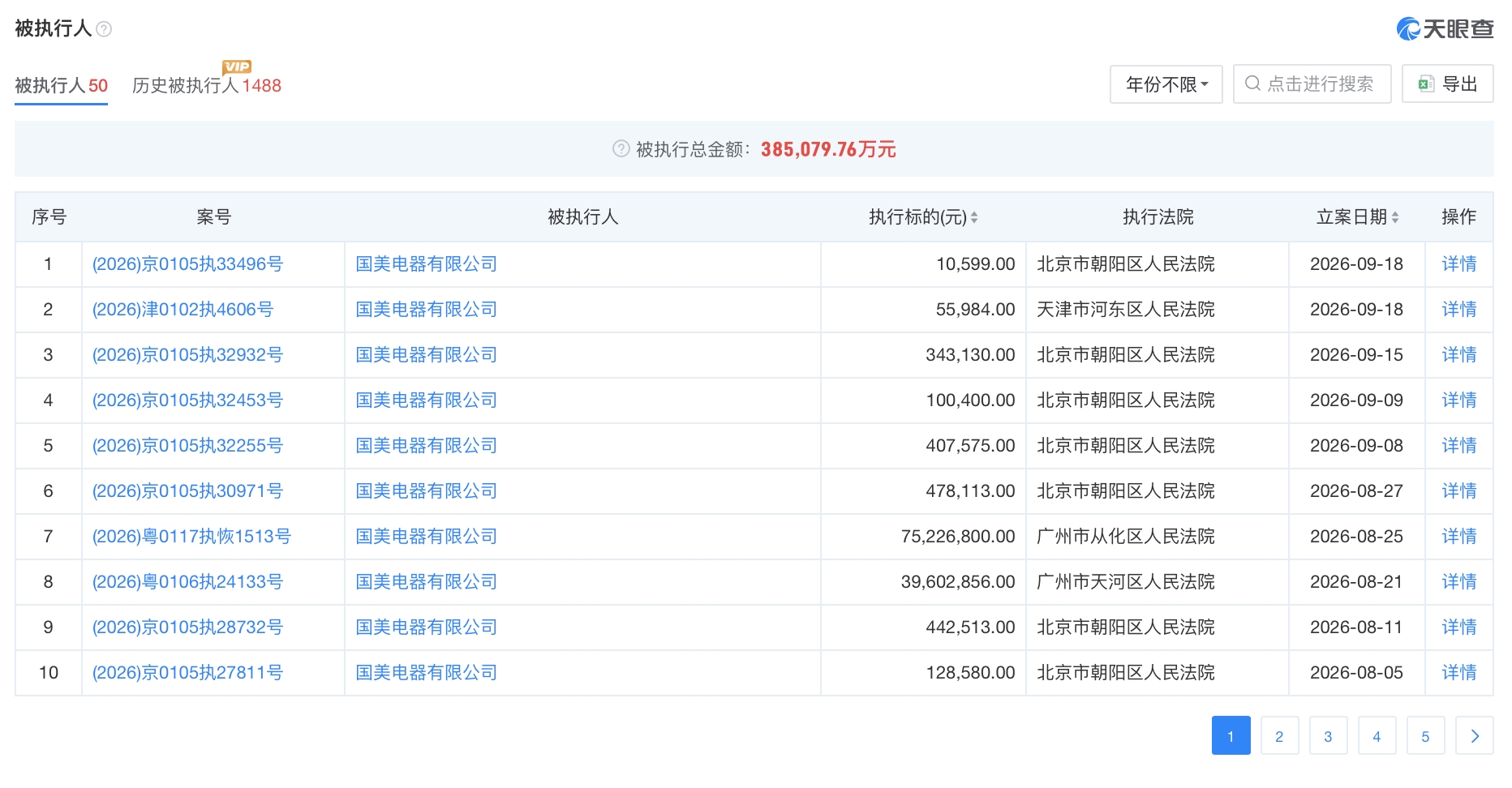Click the question icon before 被执行总金额
1512x788 pixels.
621,148
